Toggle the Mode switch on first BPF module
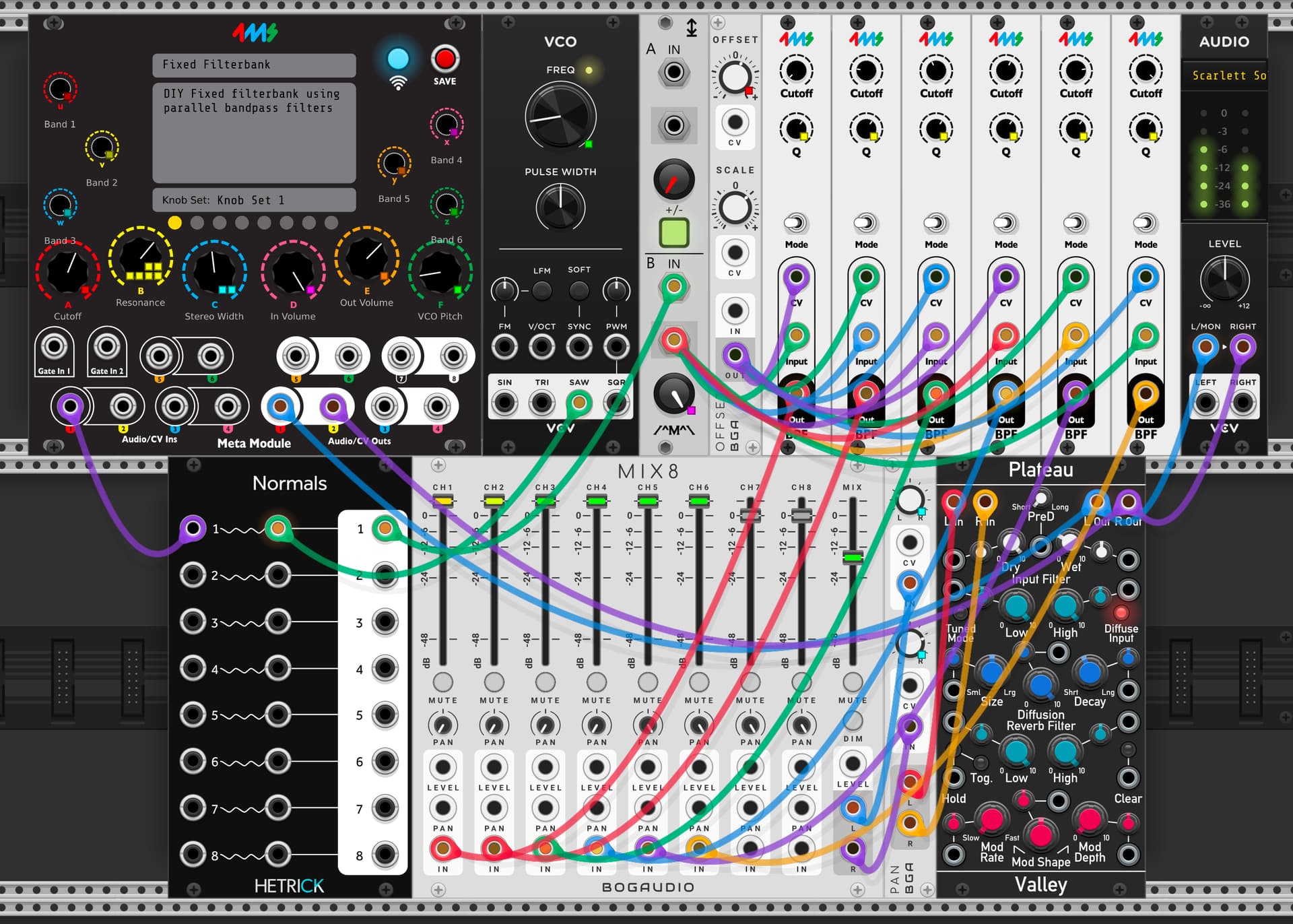 point(796,223)
